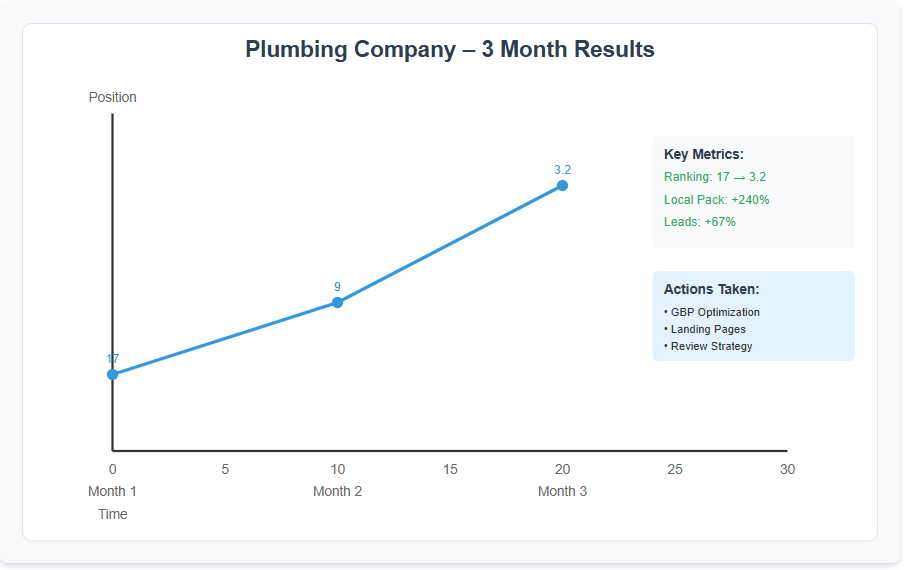This screenshot has height=570, width=909.
Task: Click the Ranking: 17 → 3.2 metric
Action: 714,177
